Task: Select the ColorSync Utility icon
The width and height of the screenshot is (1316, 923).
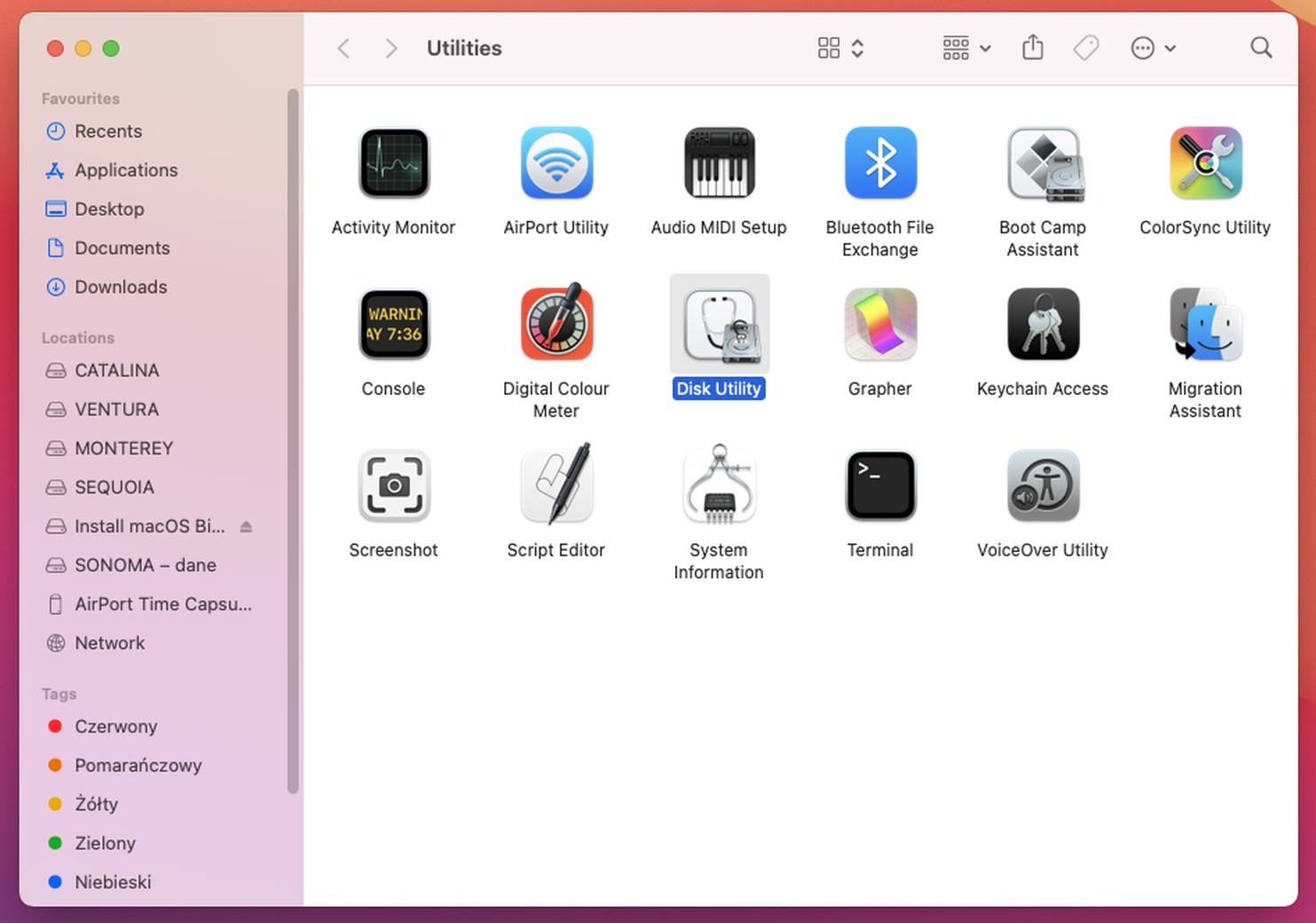Action: pos(1205,163)
